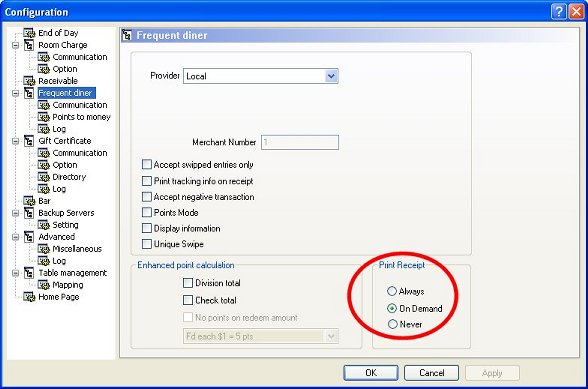Check Print tracking info on receipt

point(147,181)
